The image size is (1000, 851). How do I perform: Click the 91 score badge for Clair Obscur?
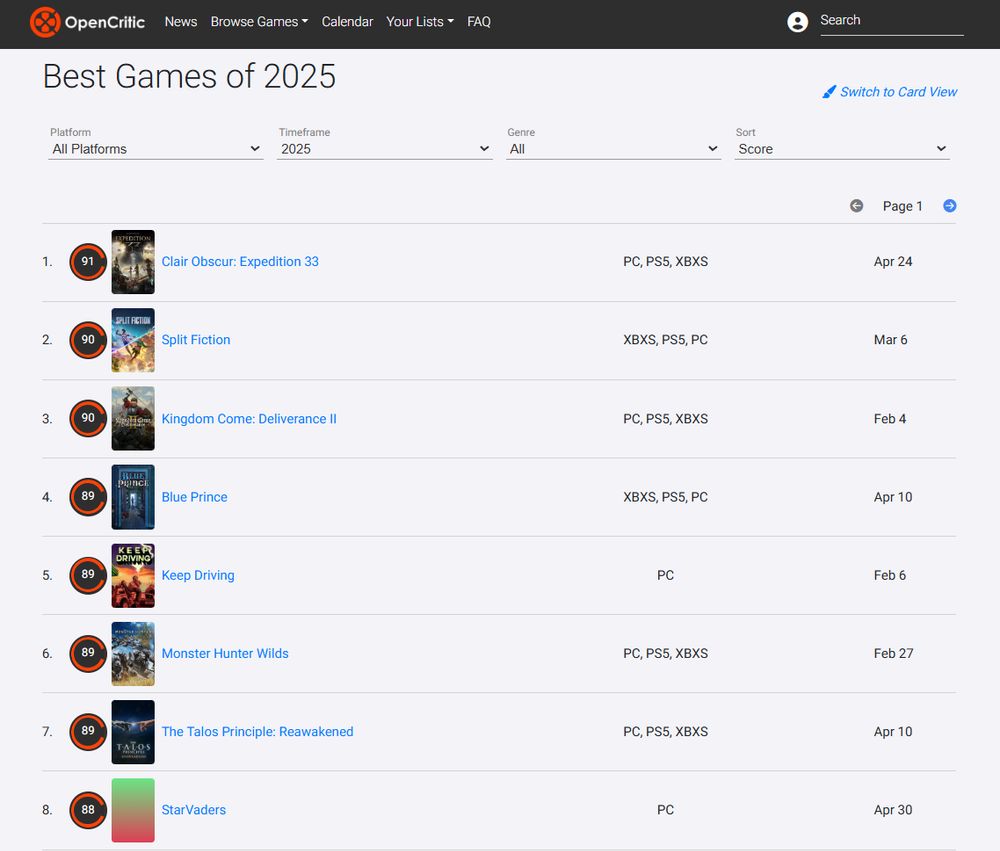[x=88, y=262]
